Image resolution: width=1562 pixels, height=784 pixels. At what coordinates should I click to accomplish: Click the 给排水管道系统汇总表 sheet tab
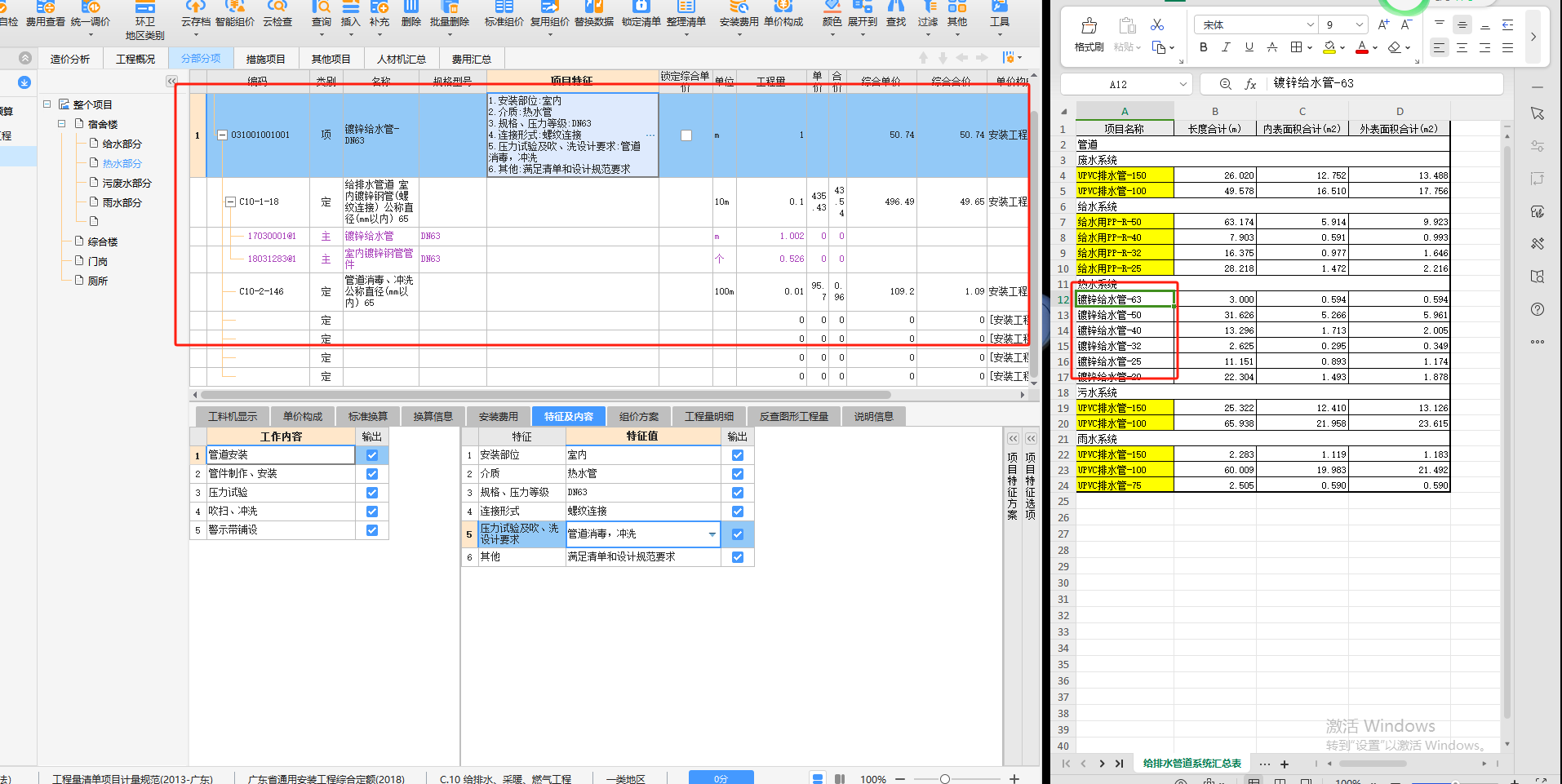1191,764
